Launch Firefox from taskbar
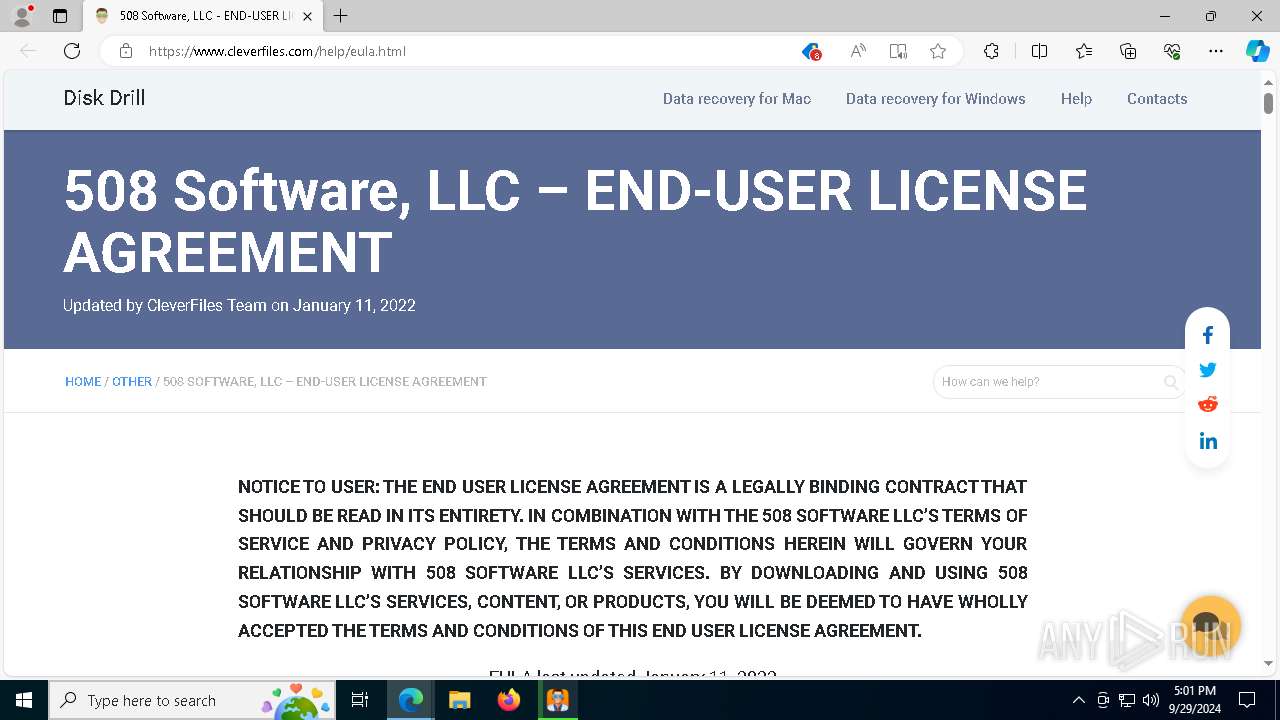 coord(509,700)
